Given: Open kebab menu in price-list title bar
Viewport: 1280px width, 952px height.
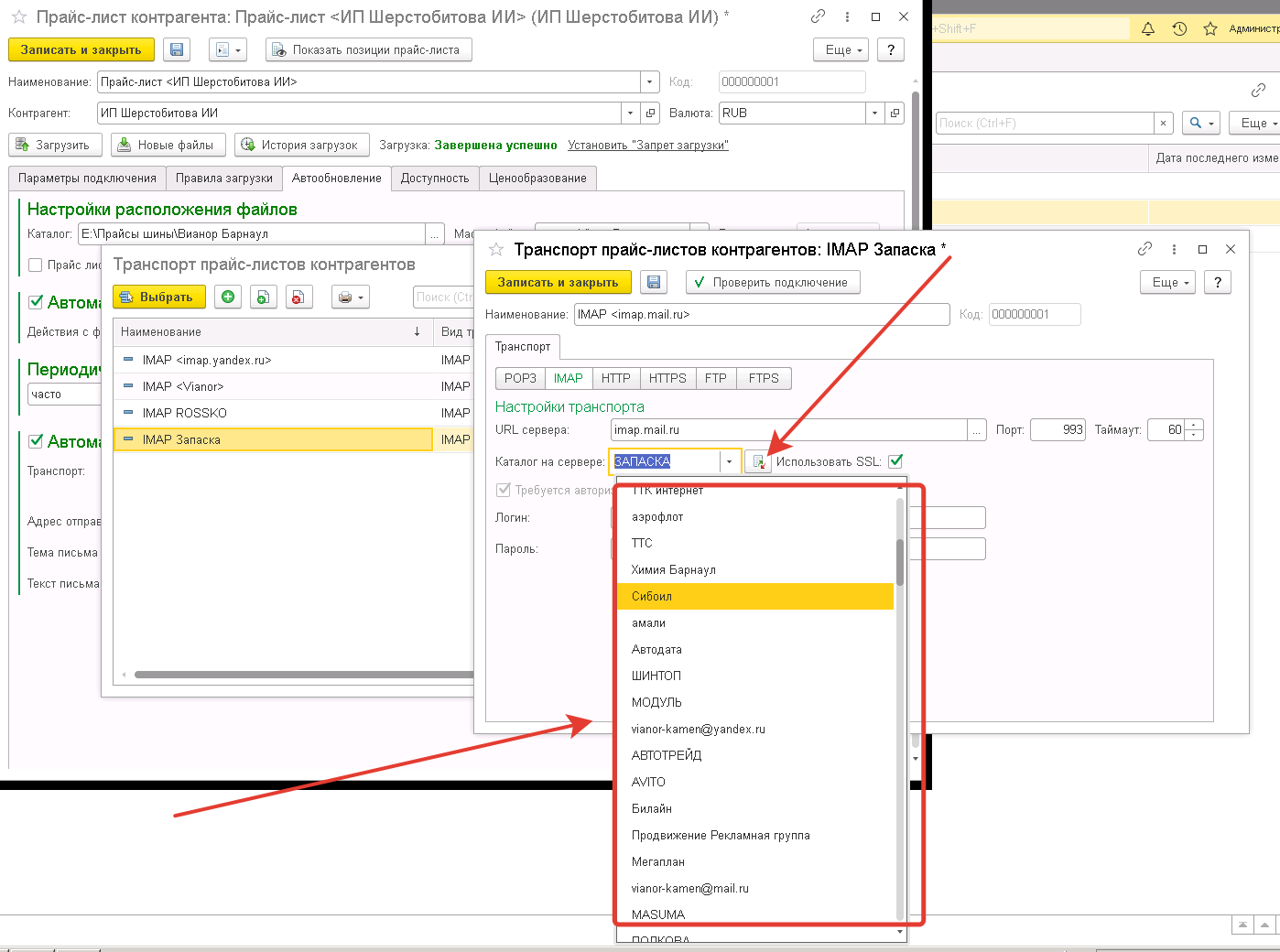Looking at the screenshot, I should [847, 16].
